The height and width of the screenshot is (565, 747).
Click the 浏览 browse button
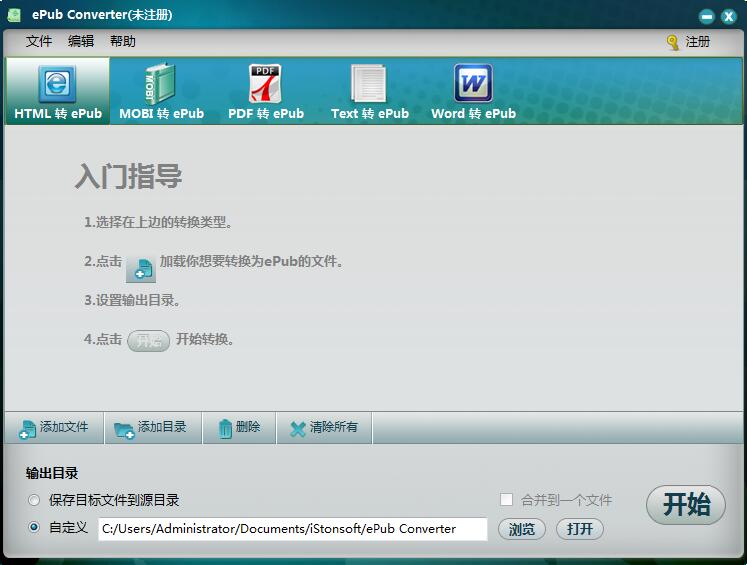(522, 529)
